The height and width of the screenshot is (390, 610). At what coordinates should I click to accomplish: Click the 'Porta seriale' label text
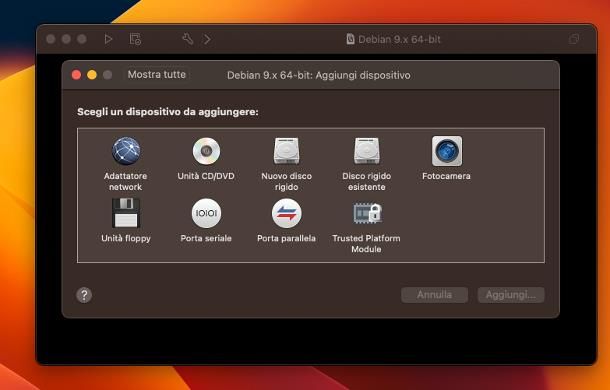coord(206,238)
